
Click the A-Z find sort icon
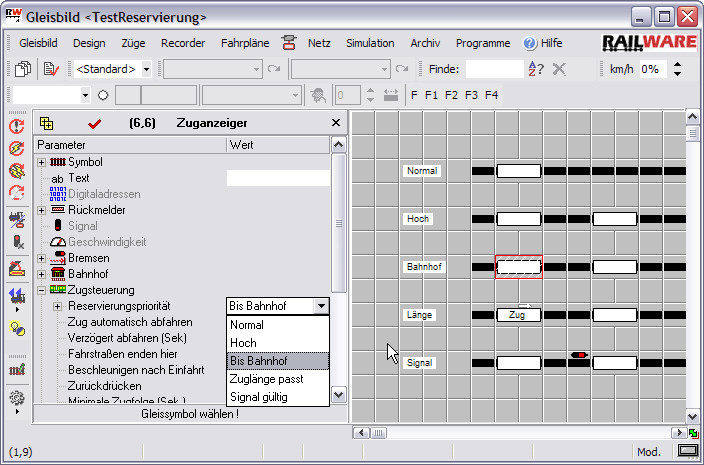[536, 69]
